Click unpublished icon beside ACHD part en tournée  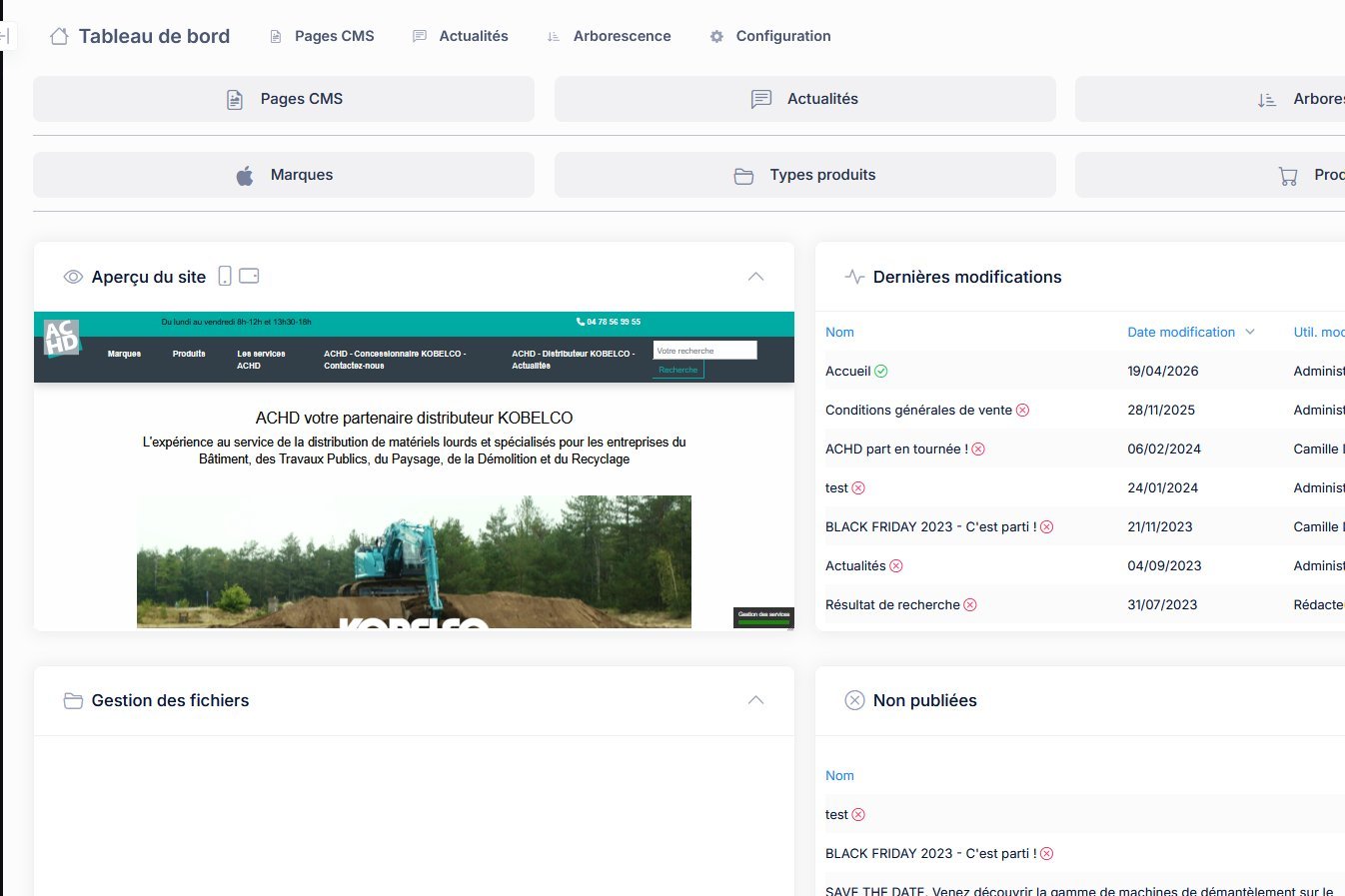[x=978, y=448]
